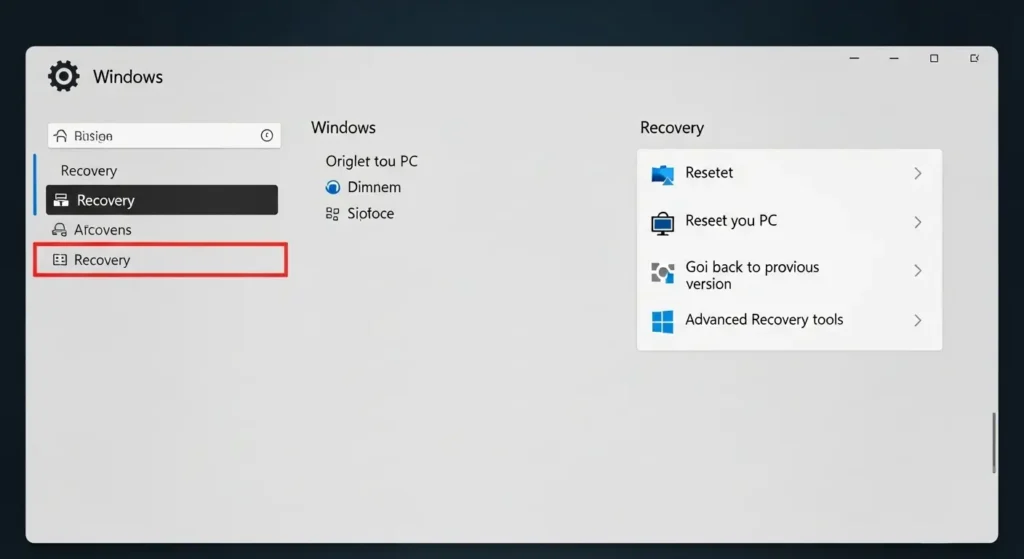Click the Windows logo beside Advanced Recovery tools

point(662,321)
